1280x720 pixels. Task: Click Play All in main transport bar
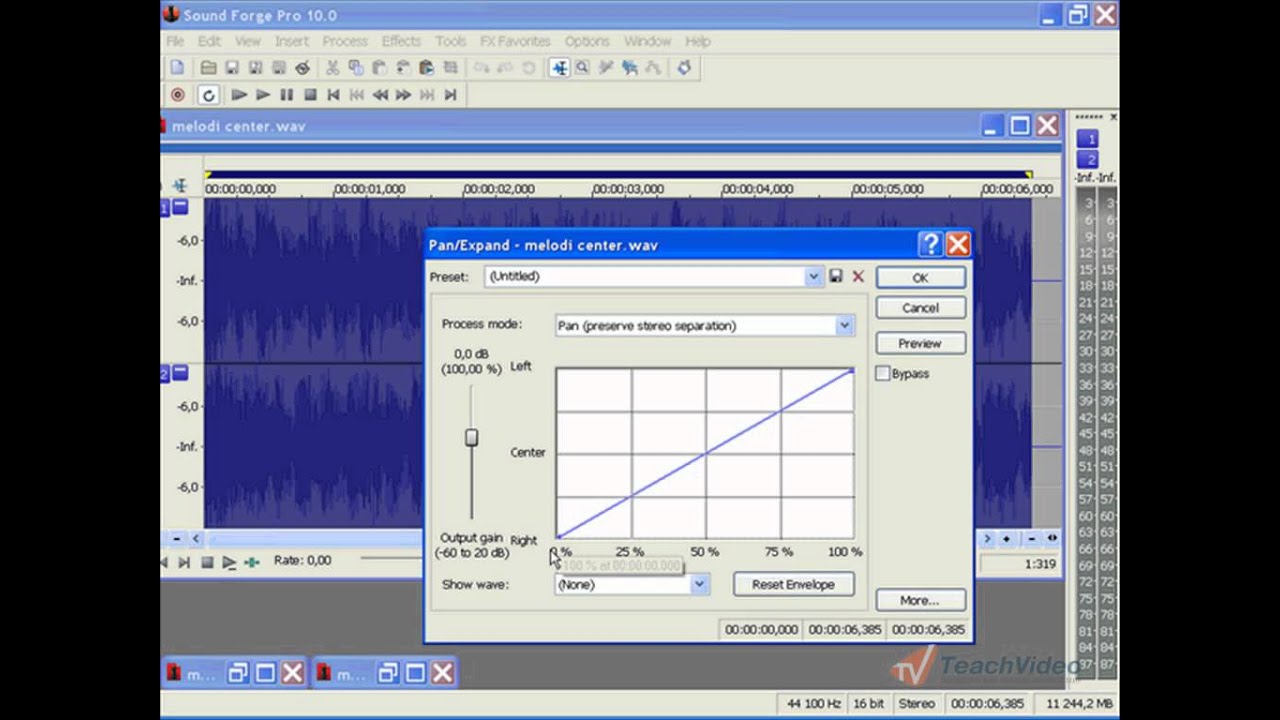(239, 95)
